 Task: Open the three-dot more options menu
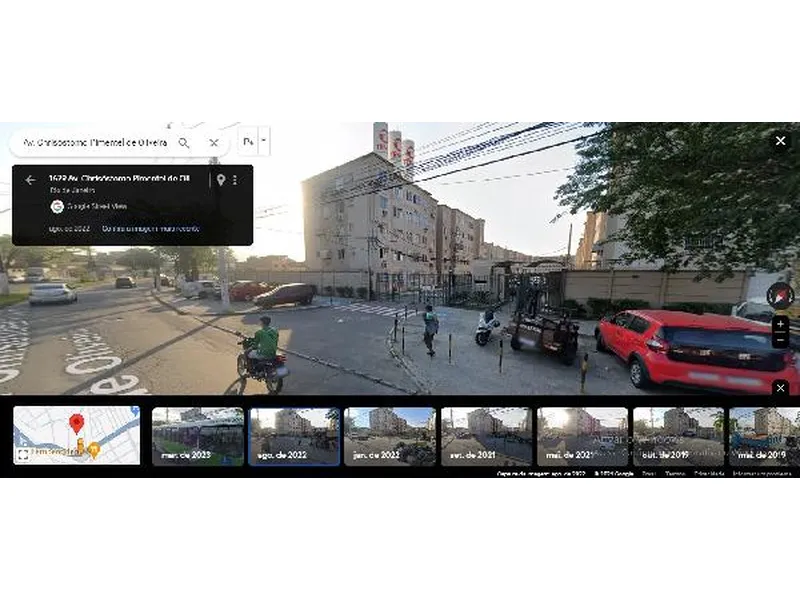pos(236,180)
